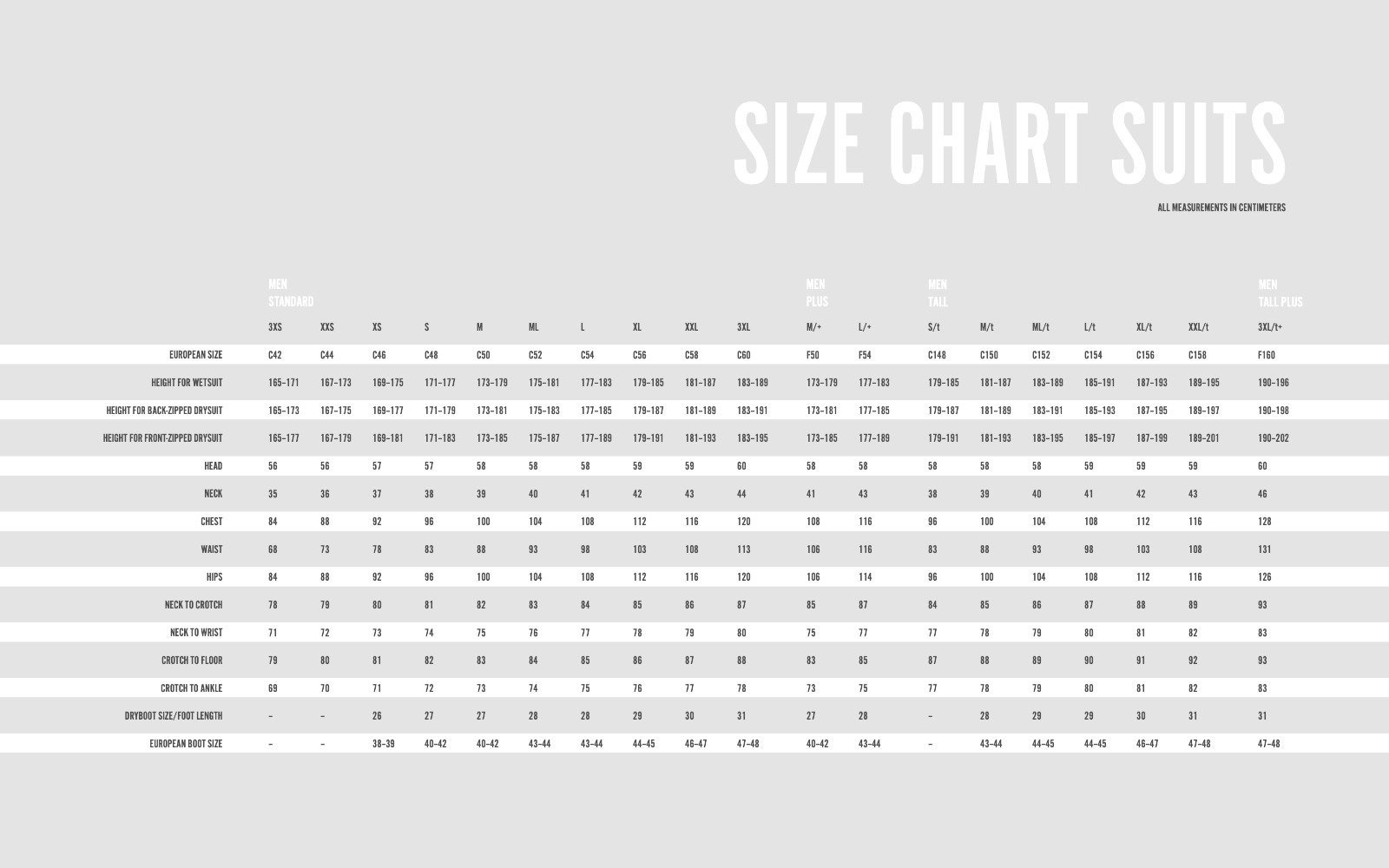The height and width of the screenshot is (868, 1389).
Task: Select the MEN PLUS section label
Action: 817,293
